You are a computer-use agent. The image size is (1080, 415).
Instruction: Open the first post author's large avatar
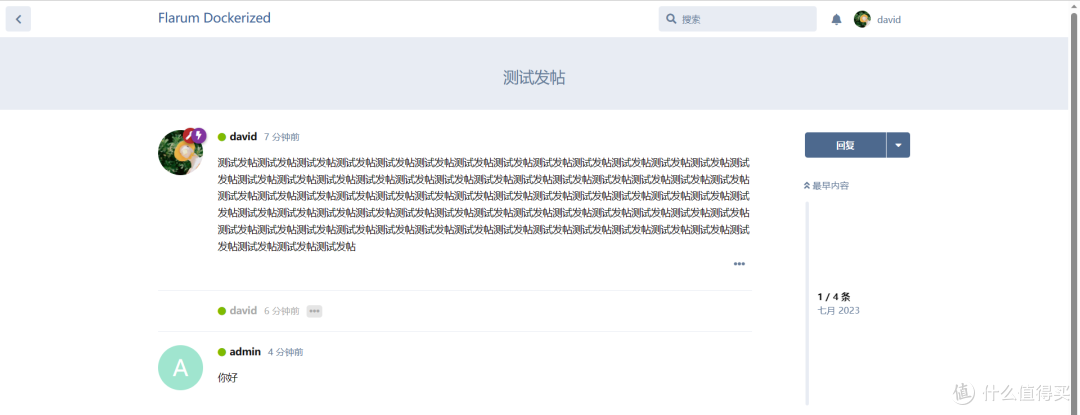180,152
